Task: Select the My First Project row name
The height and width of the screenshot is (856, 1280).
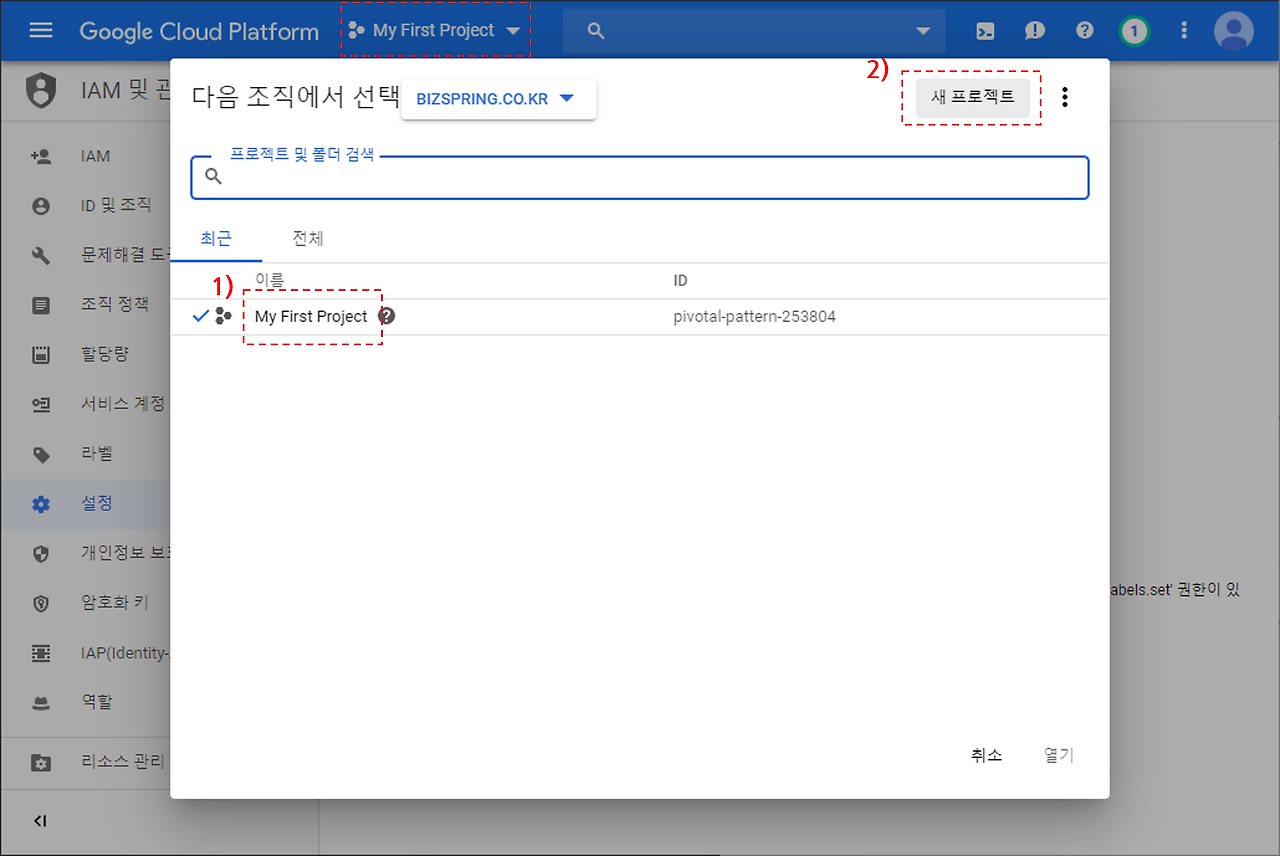Action: [311, 316]
